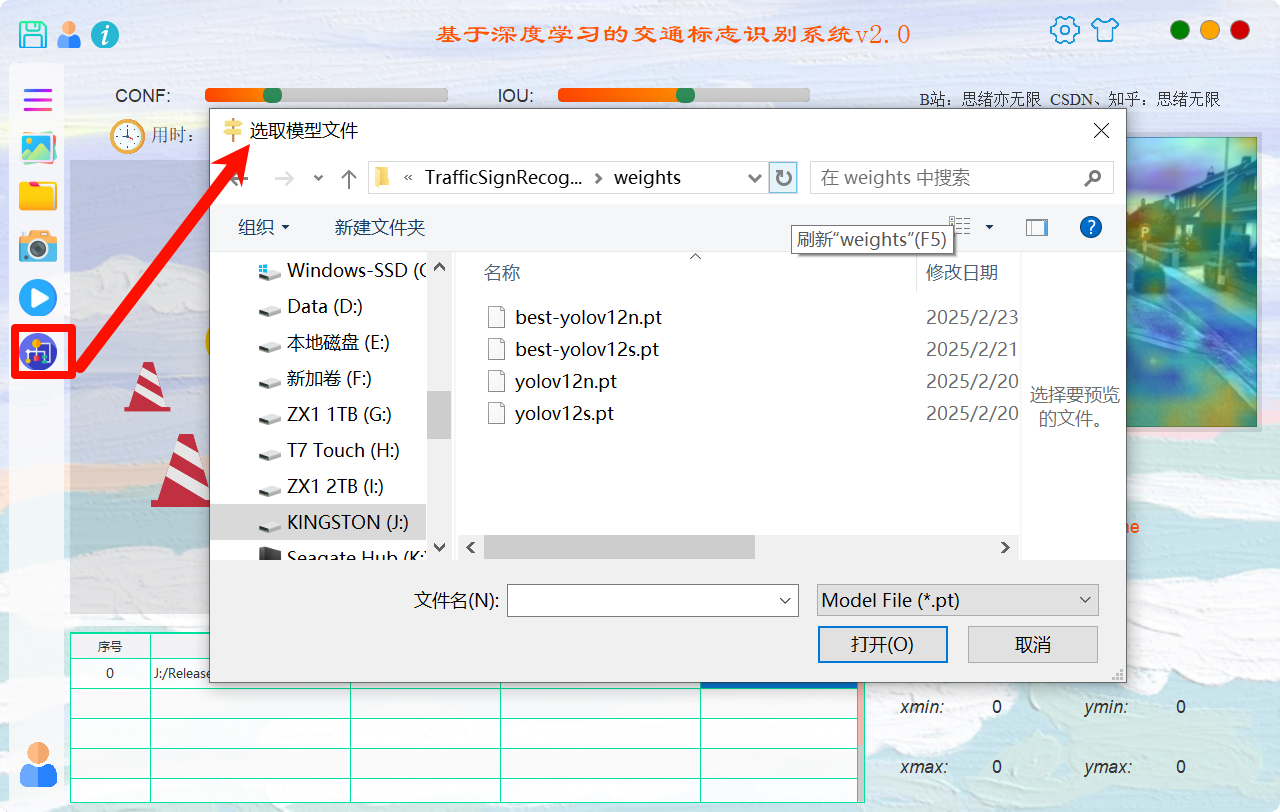Expand the view options dropdown arrow
Screen dimensions: 1280x812
click(x=990, y=227)
